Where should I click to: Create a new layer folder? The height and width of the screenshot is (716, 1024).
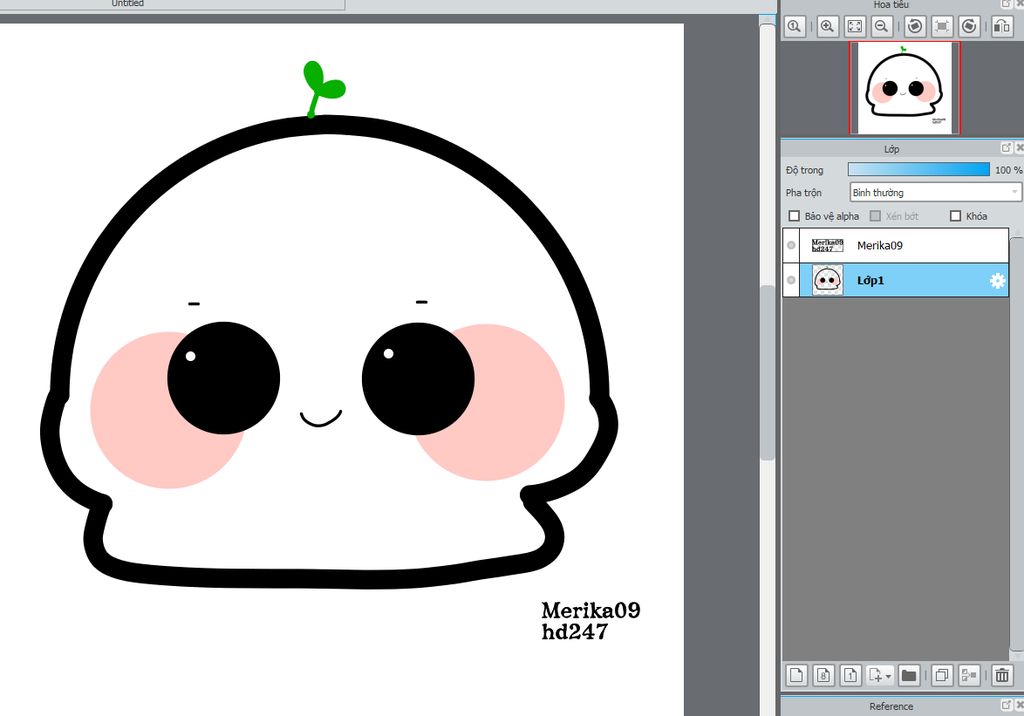point(908,675)
